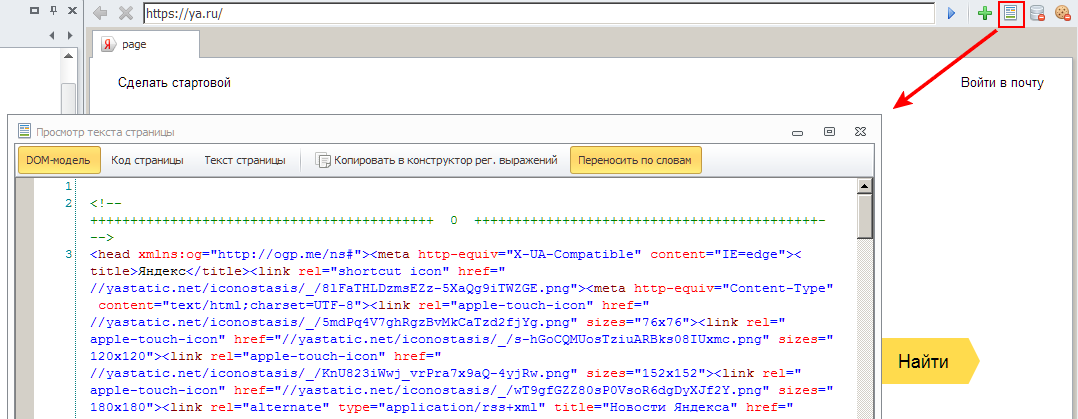Open the view page text icon
The height and width of the screenshot is (419, 1078).
point(1011,13)
